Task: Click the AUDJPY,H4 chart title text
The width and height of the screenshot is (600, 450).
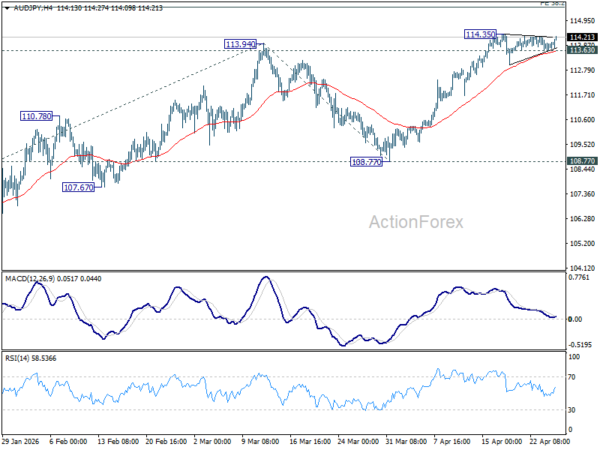Action: click(x=33, y=8)
